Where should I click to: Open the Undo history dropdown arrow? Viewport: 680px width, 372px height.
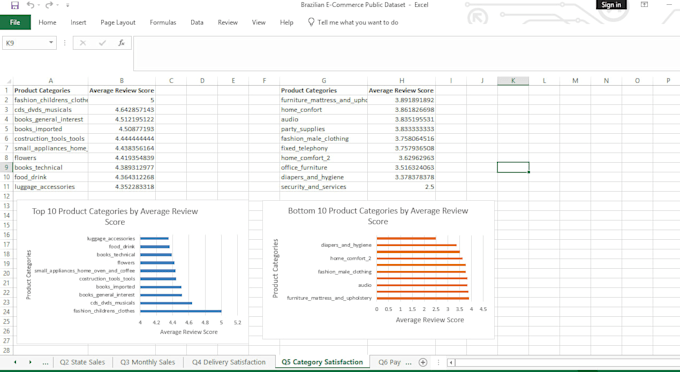coord(39,5)
